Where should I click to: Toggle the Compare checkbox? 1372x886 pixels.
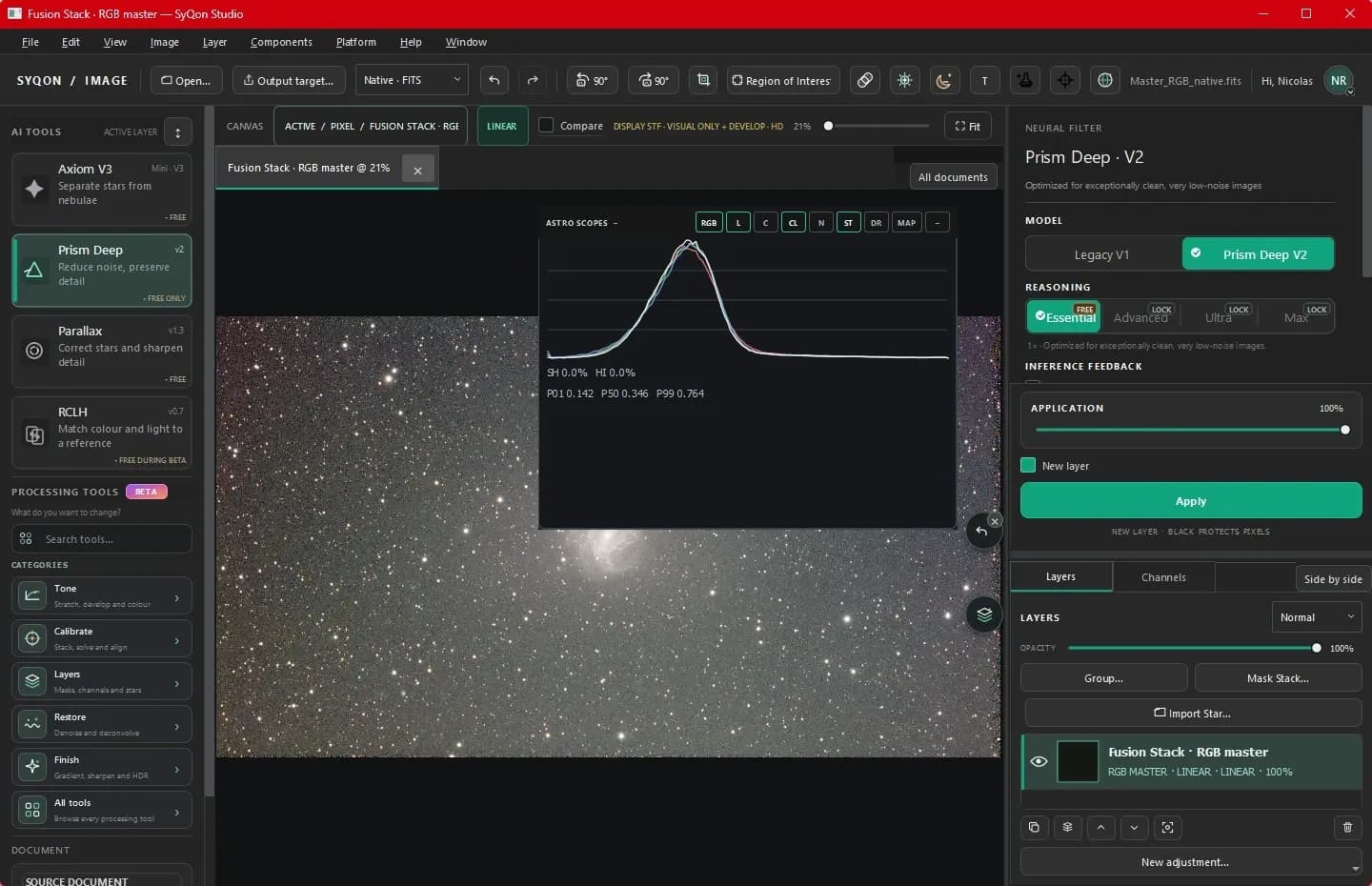click(x=546, y=125)
